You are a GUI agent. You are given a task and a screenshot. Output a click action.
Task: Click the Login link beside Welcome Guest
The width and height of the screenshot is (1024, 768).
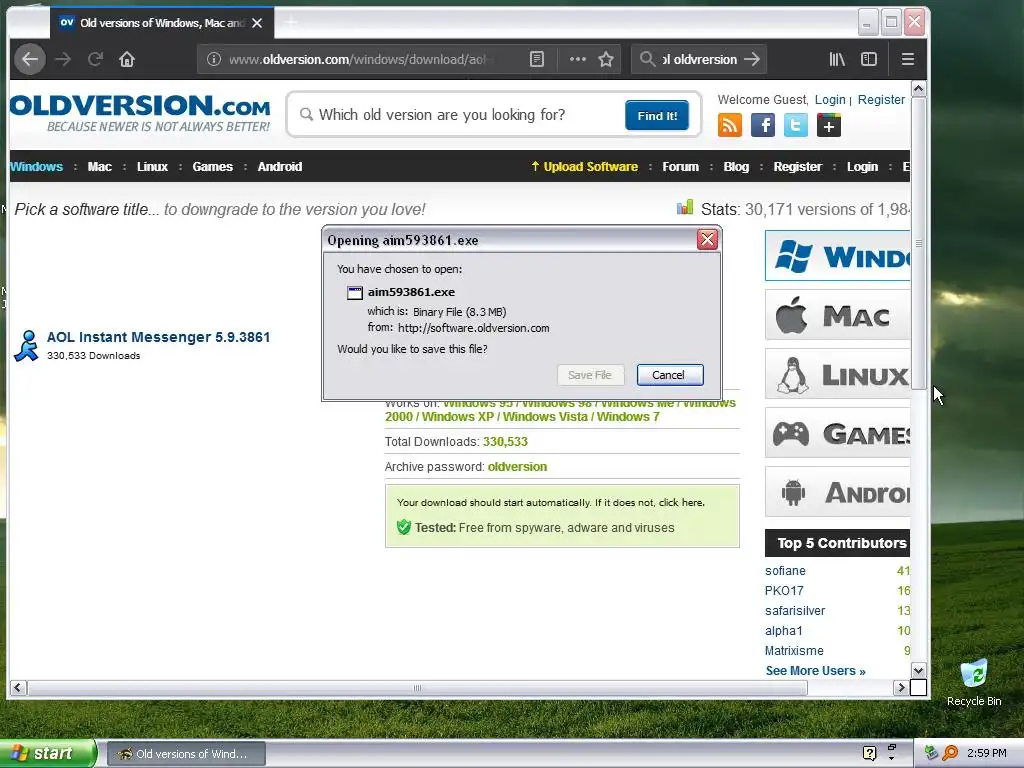(x=830, y=99)
